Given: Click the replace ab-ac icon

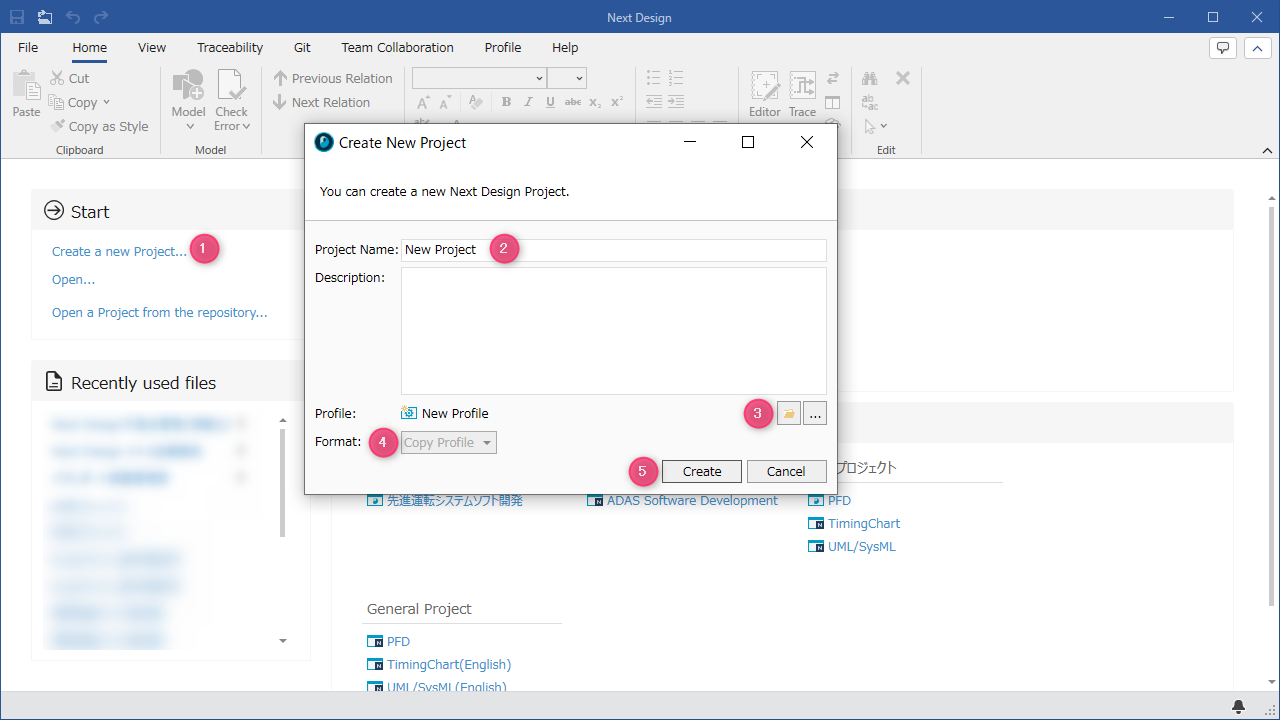Looking at the screenshot, I should (870, 102).
